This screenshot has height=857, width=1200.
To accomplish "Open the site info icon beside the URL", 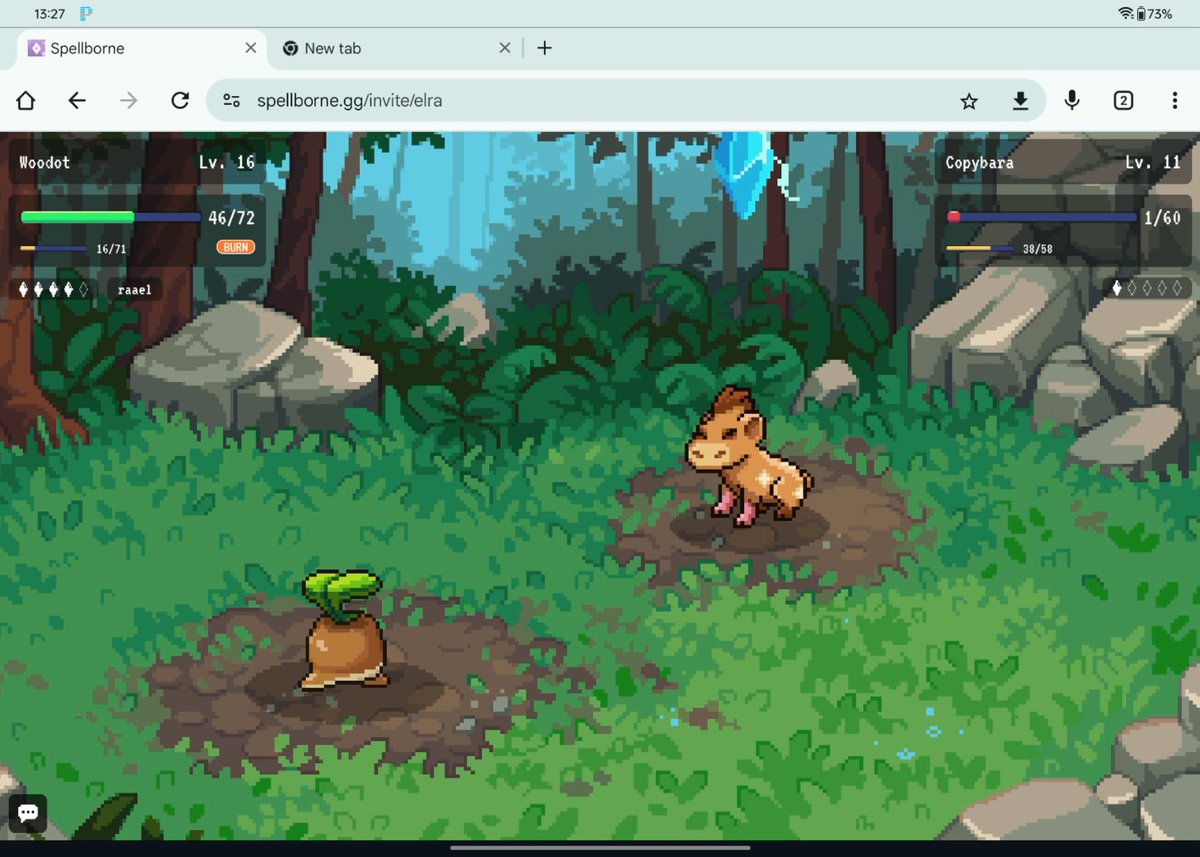I will (232, 100).
